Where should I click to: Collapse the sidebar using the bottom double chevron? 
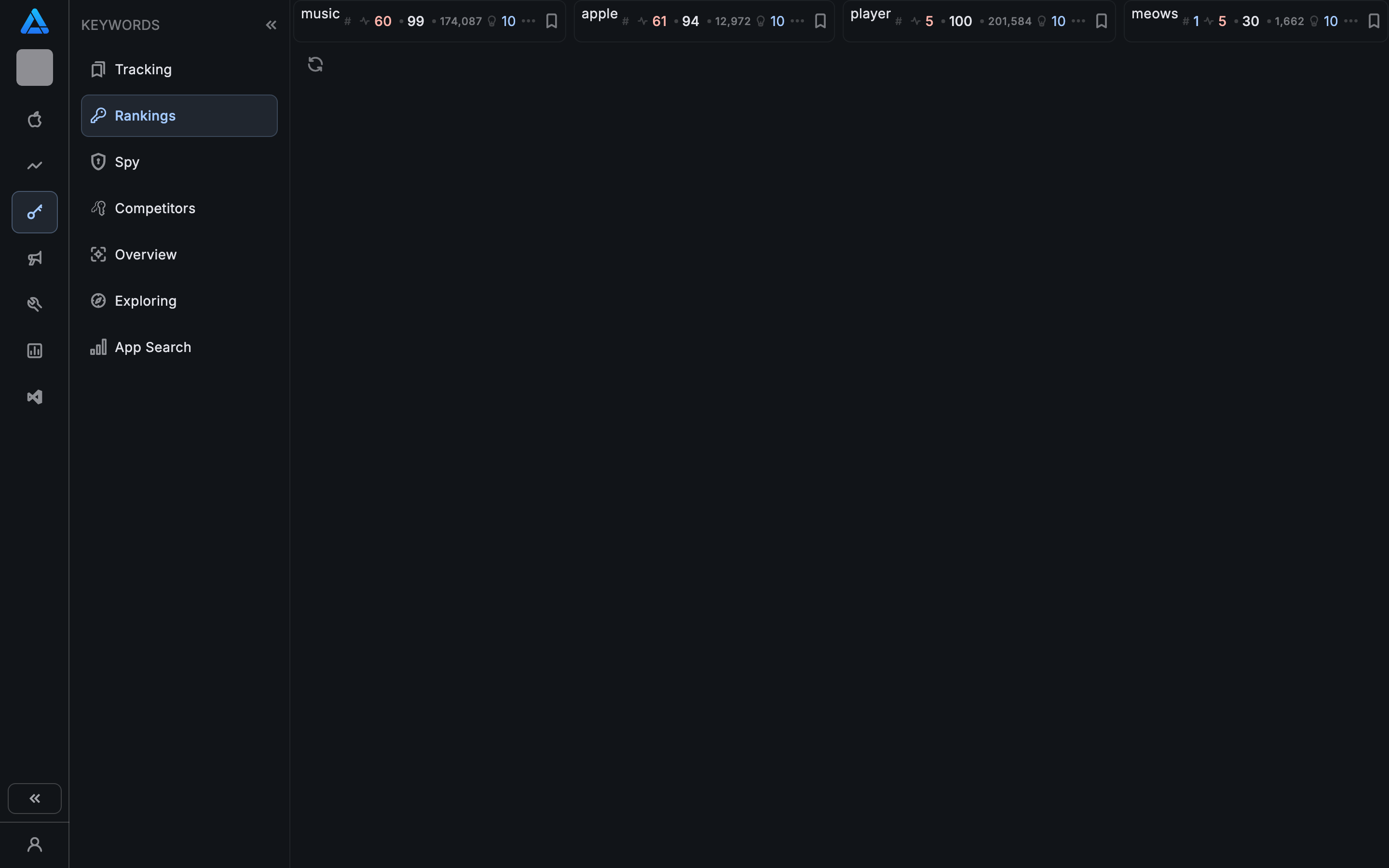click(x=34, y=798)
